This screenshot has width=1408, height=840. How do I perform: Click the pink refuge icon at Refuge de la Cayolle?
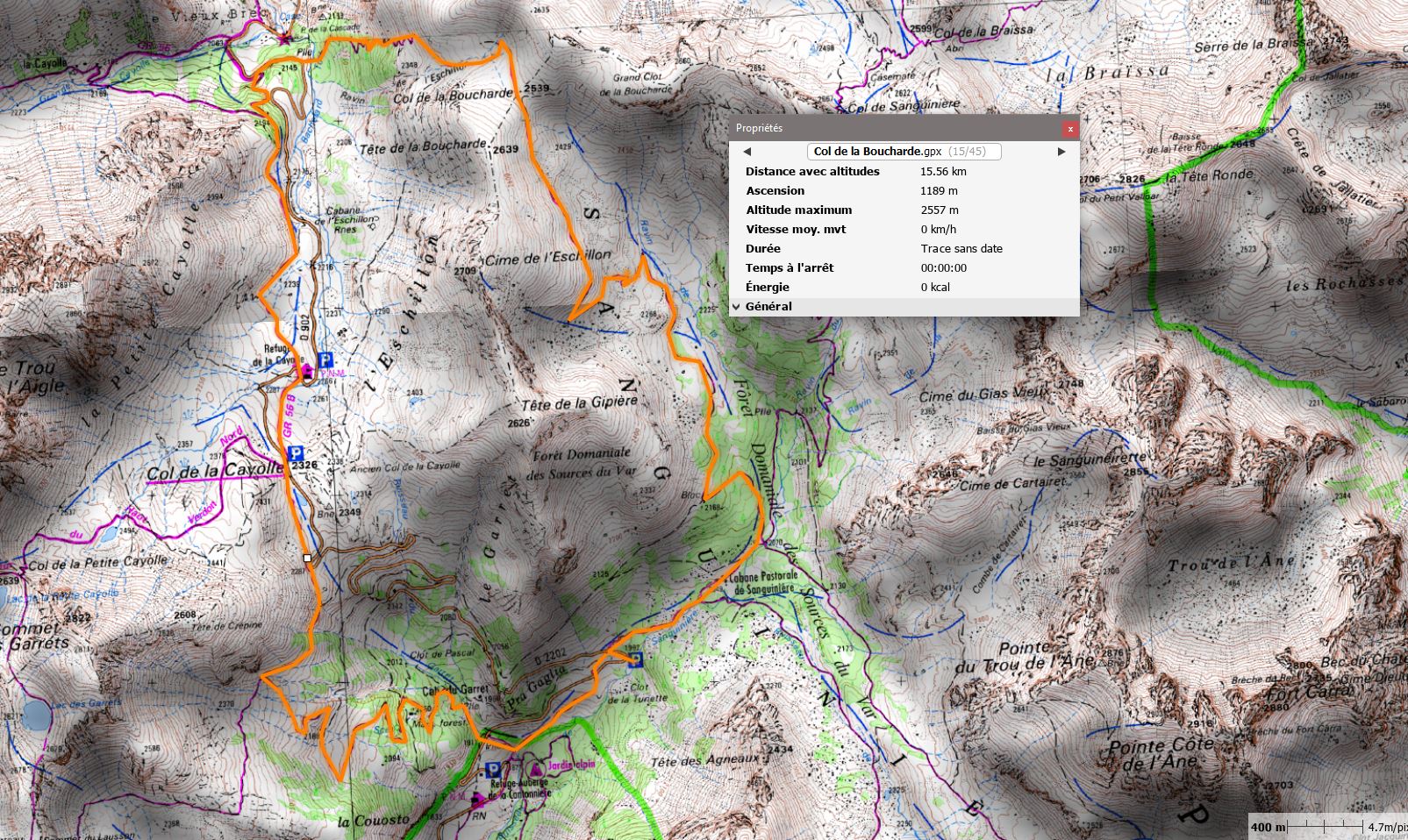[307, 370]
